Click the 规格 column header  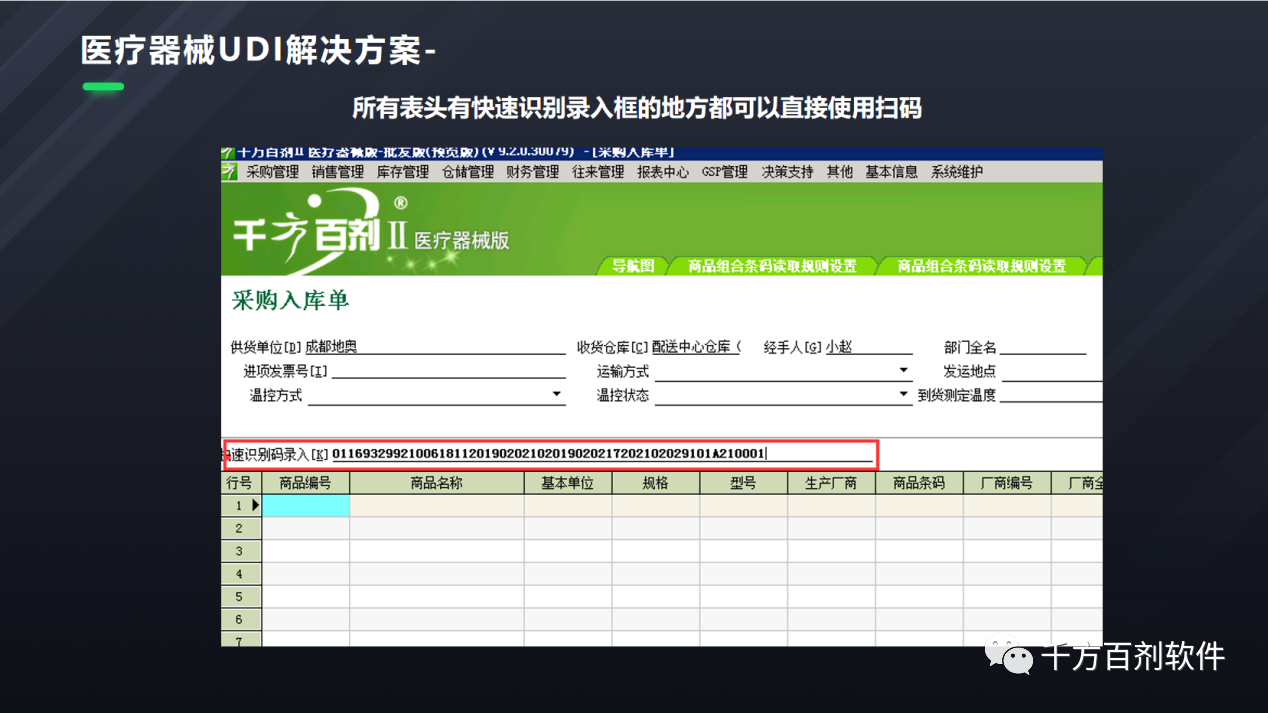pyautogui.click(x=656, y=483)
